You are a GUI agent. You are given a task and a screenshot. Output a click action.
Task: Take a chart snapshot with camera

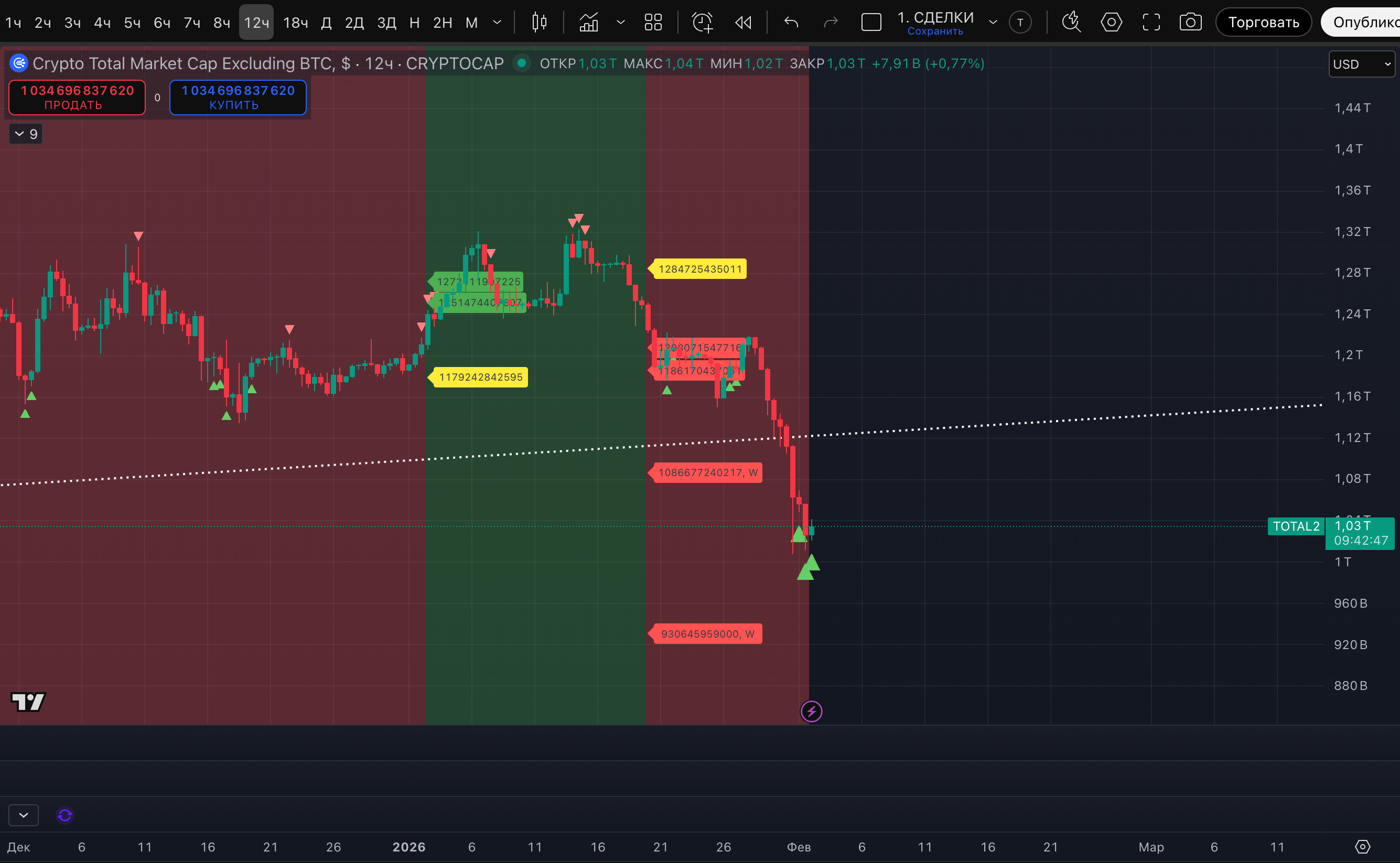click(1190, 22)
